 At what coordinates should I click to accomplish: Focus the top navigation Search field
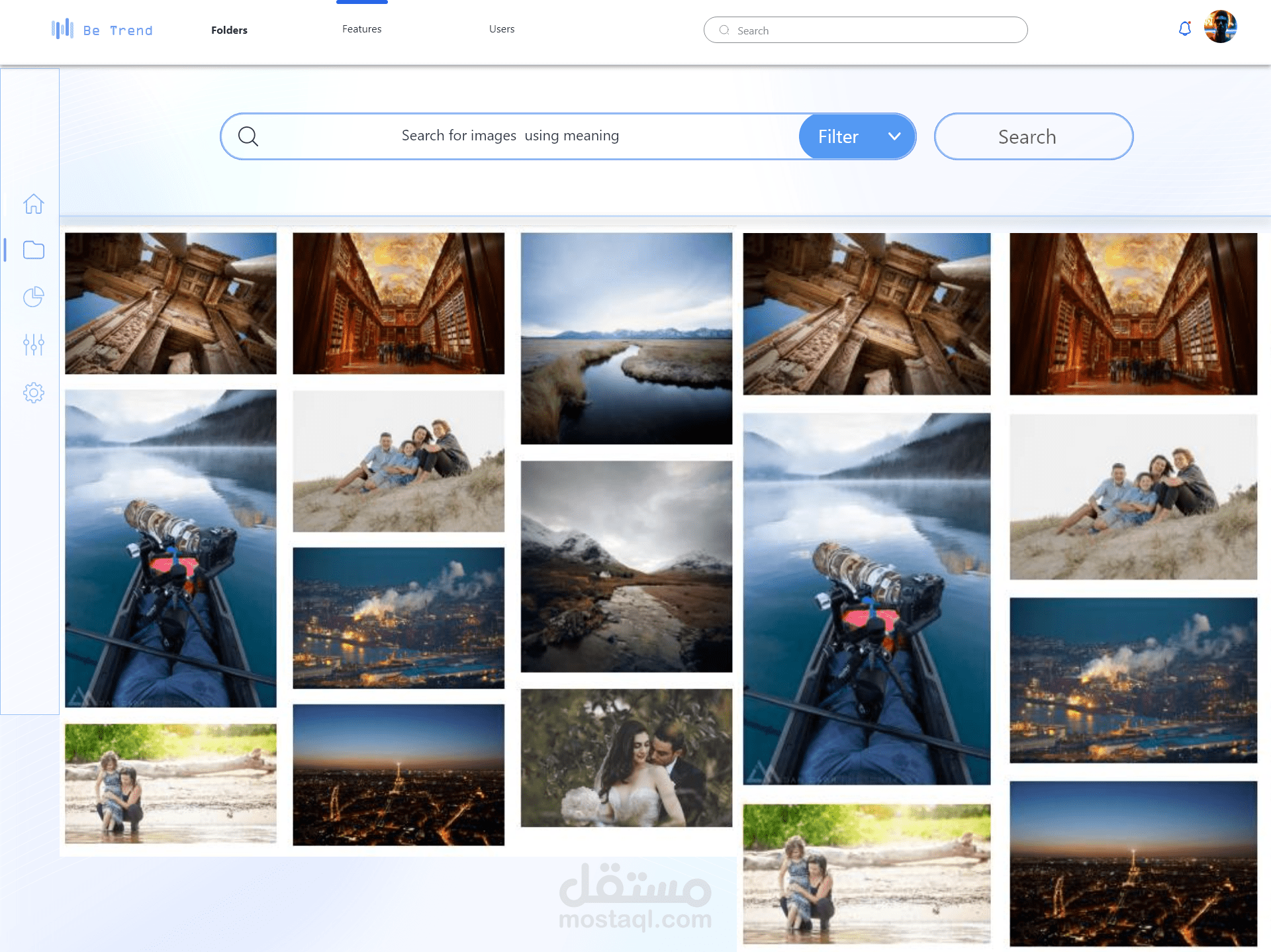pos(865,30)
